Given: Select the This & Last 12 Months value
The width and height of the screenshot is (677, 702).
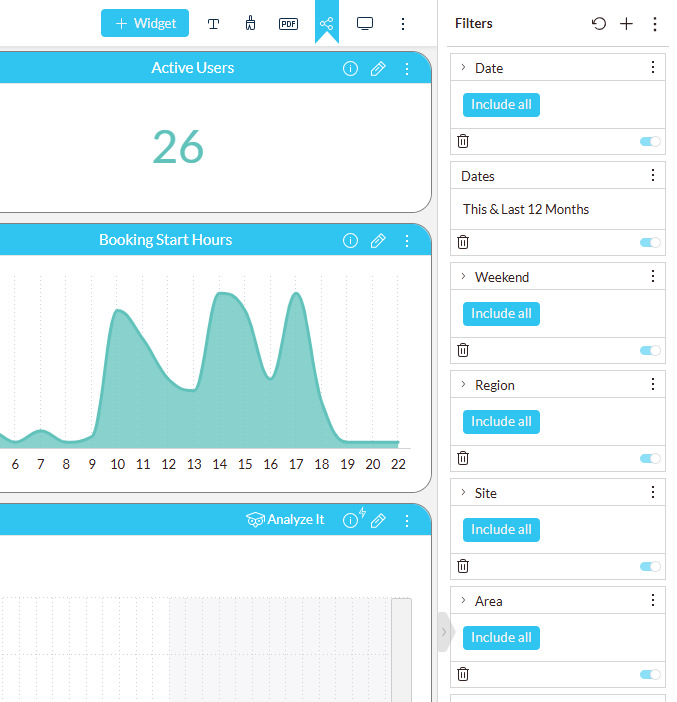Looking at the screenshot, I should pyautogui.click(x=526, y=210).
